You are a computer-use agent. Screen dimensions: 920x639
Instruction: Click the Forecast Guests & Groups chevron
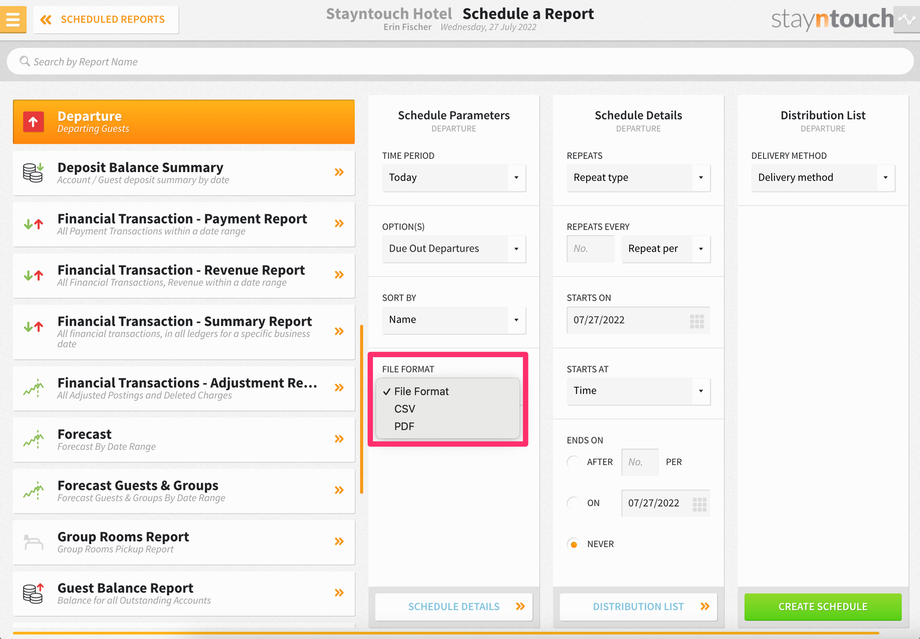[x=339, y=491]
